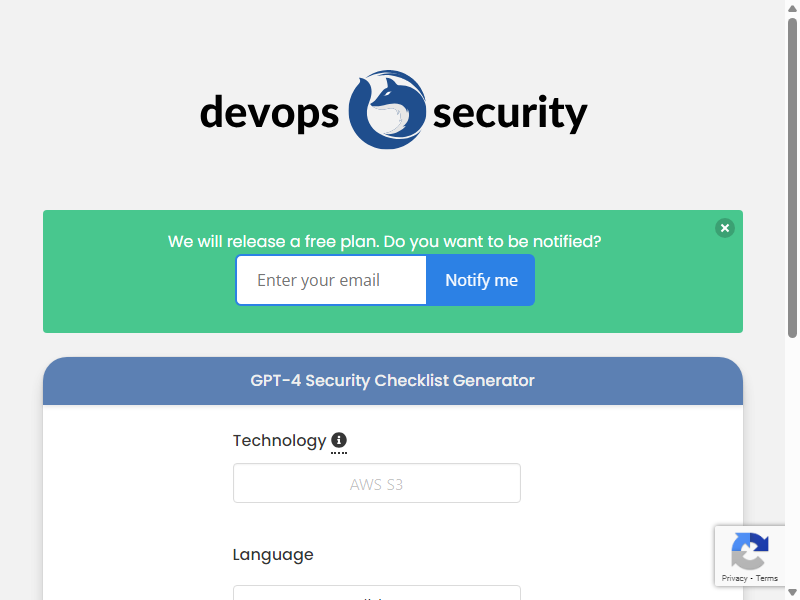
Task: Open the Language dropdown at the bottom
Action: (x=377, y=593)
